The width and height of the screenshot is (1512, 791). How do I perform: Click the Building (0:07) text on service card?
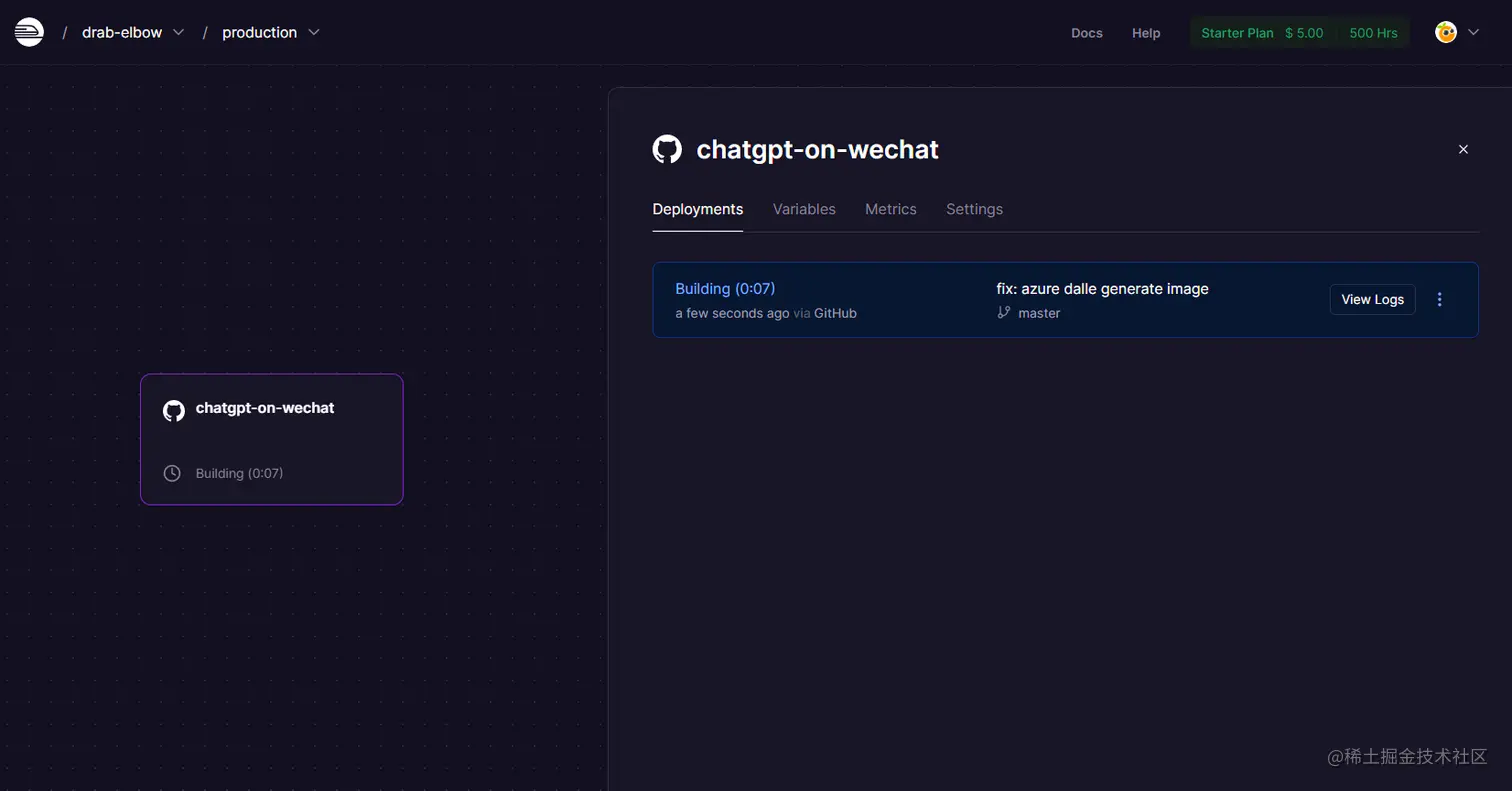coord(239,473)
